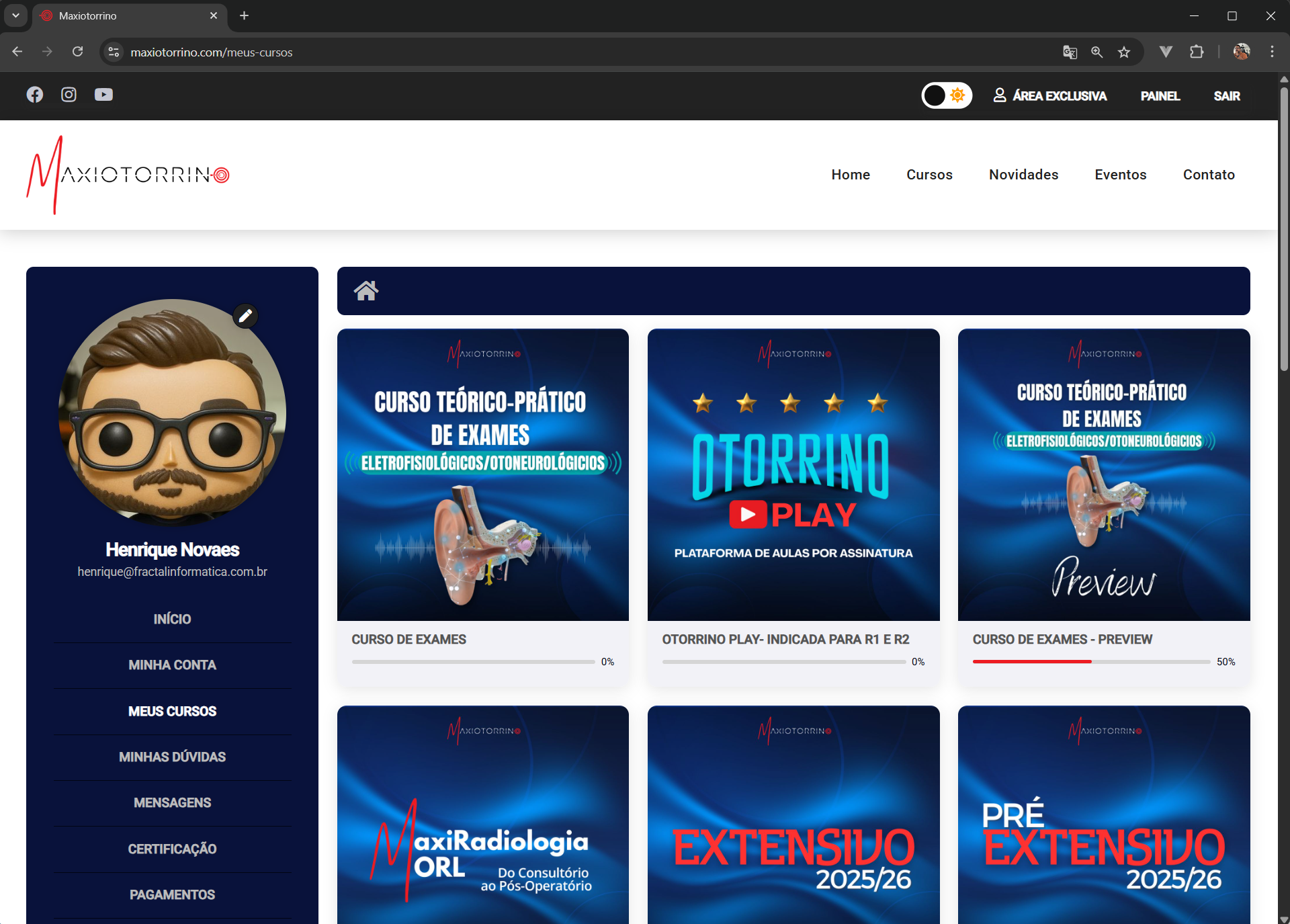
Task: Open CURSO DE EXAMES - PREVIEW title
Action: point(1062,640)
